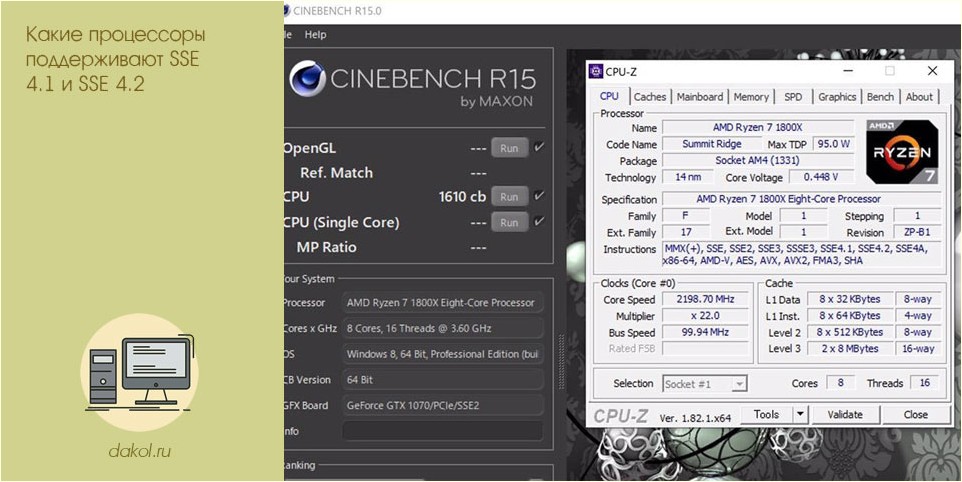The image size is (962, 482).
Task: Click the Ext. Family value '17'
Action: (x=686, y=232)
